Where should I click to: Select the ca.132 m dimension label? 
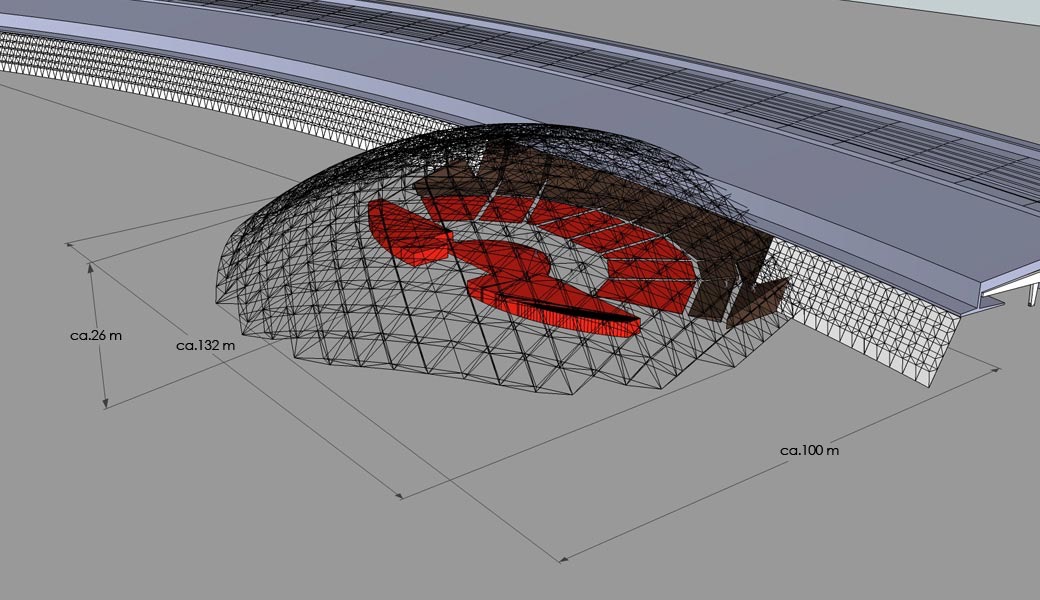[206, 345]
